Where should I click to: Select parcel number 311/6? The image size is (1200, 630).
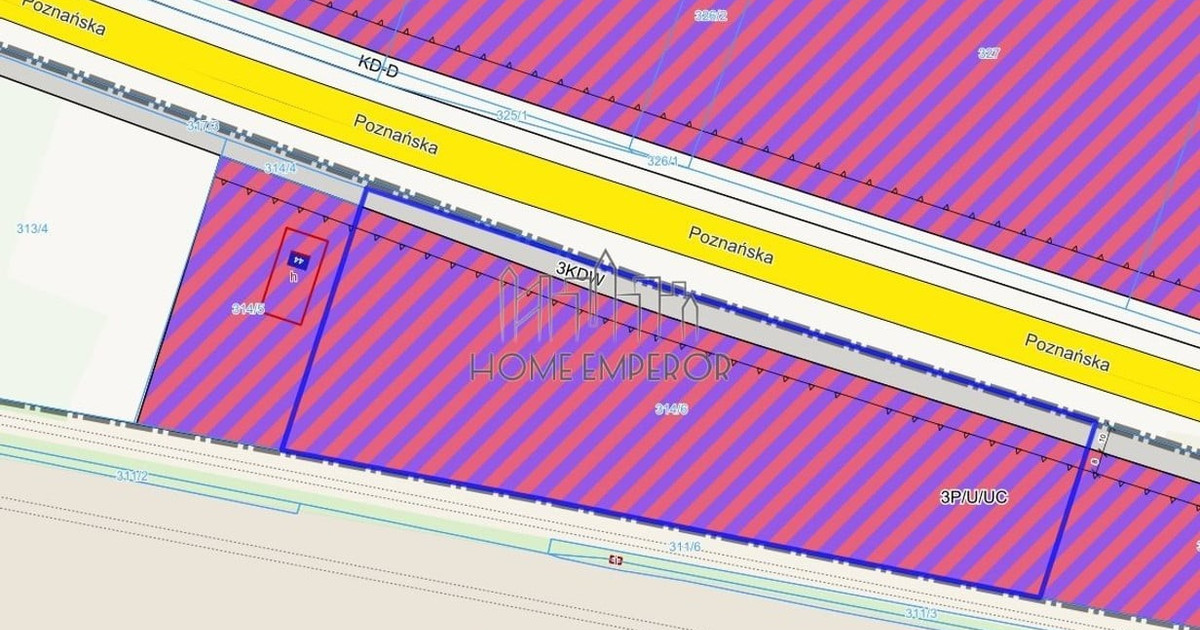(x=685, y=546)
